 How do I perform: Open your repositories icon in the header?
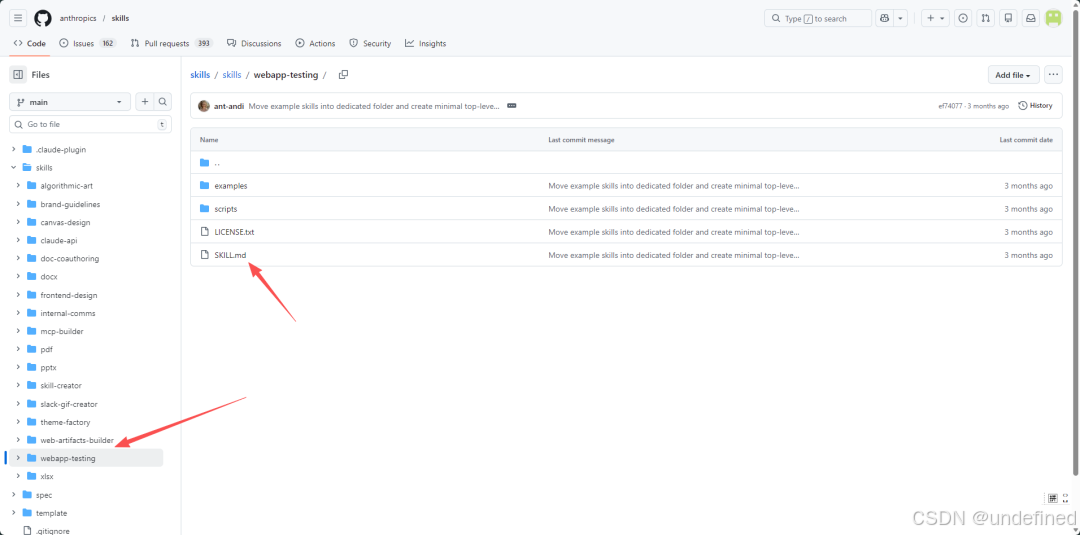[1008, 19]
